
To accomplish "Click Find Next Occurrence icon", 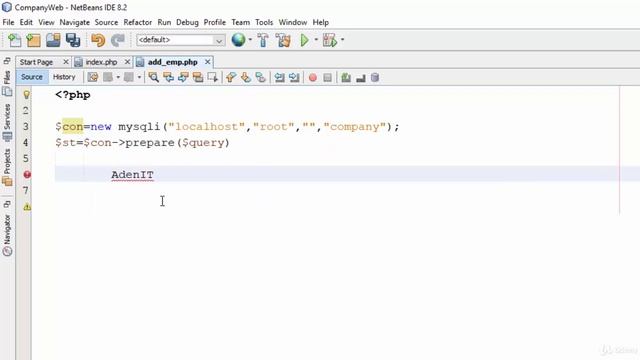I will click(183, 77).
